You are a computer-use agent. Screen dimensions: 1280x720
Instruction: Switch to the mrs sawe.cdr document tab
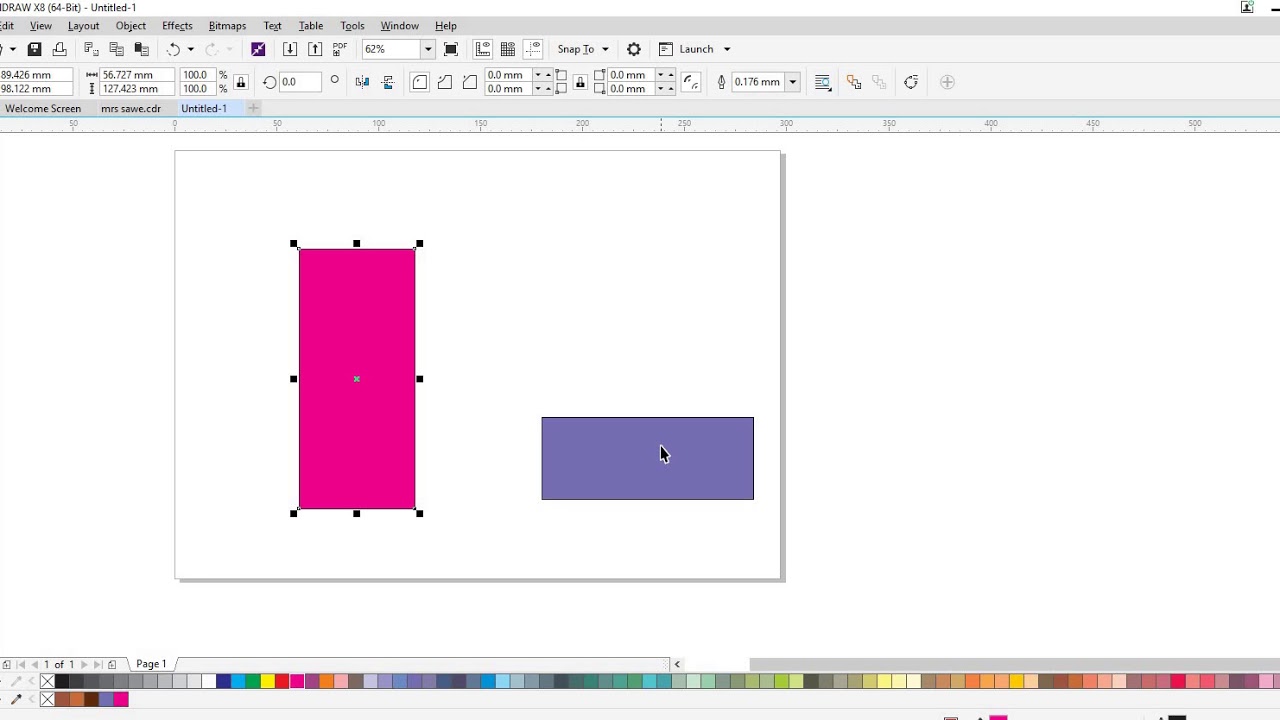(x=131, y=108)
